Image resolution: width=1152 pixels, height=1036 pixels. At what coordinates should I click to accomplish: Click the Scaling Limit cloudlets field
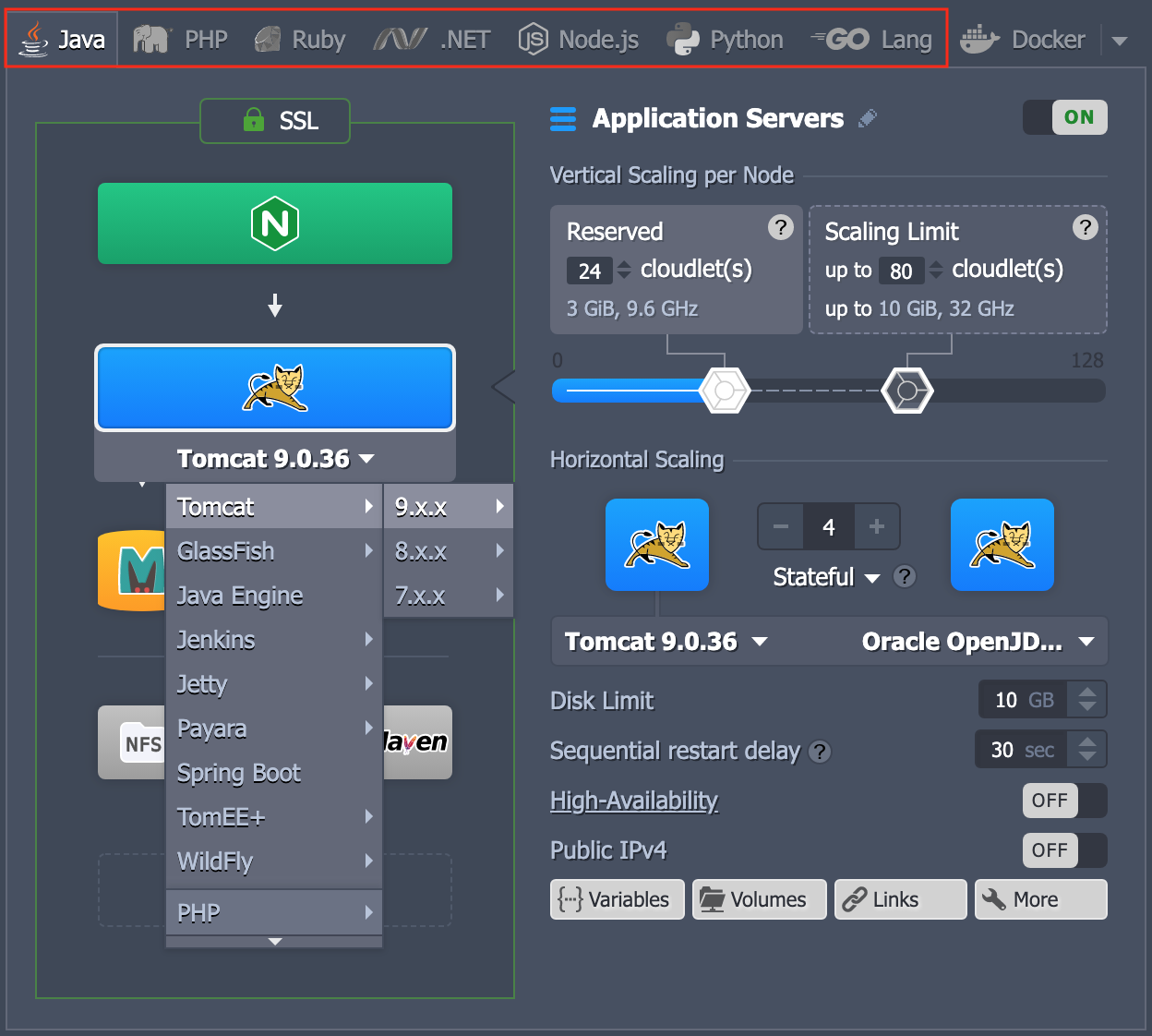[x=901, y=271]
